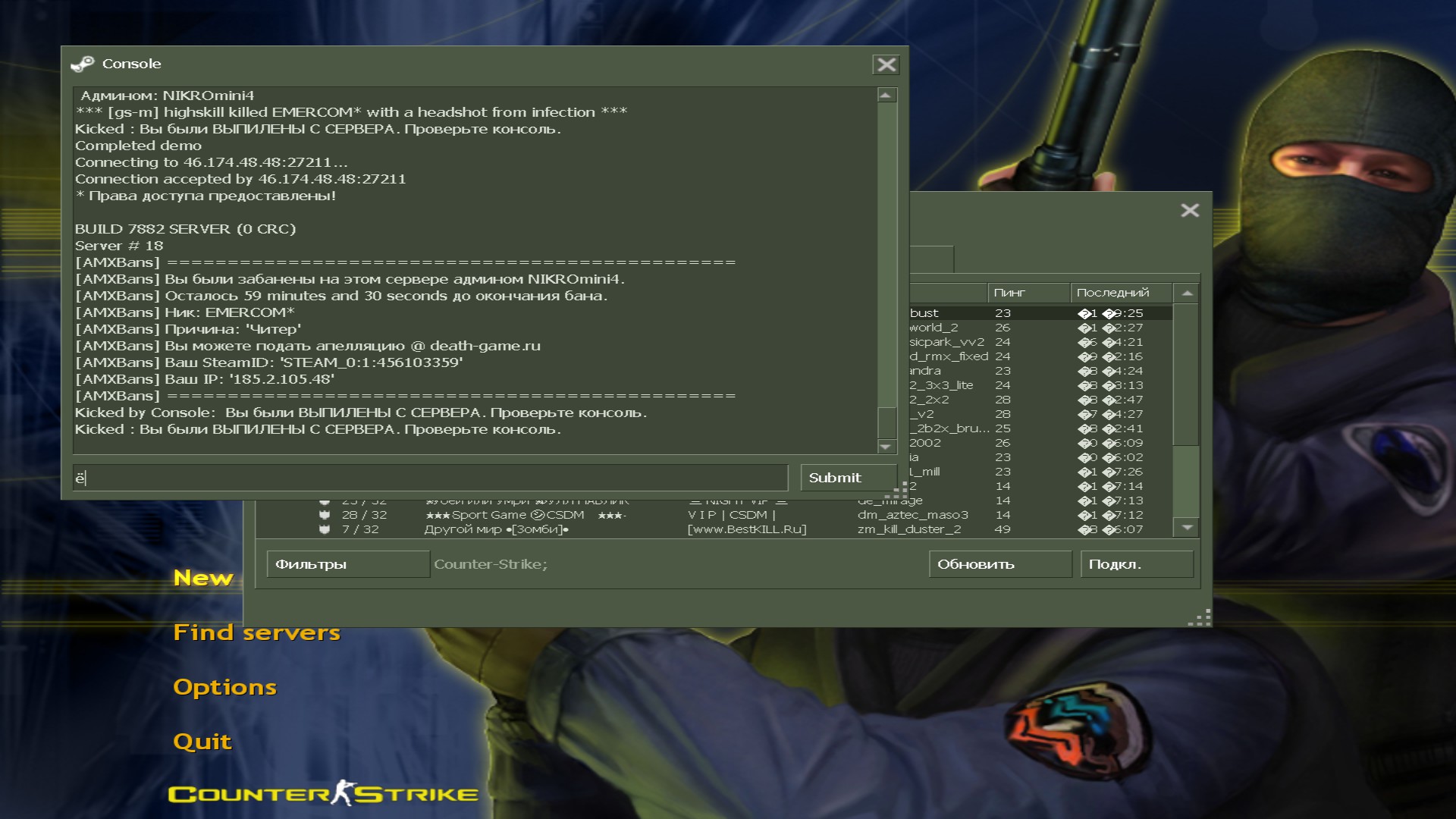This screenshot has width=1456, height=819.
Task: Open the Options menu item
Action: [x=224, y=687]
